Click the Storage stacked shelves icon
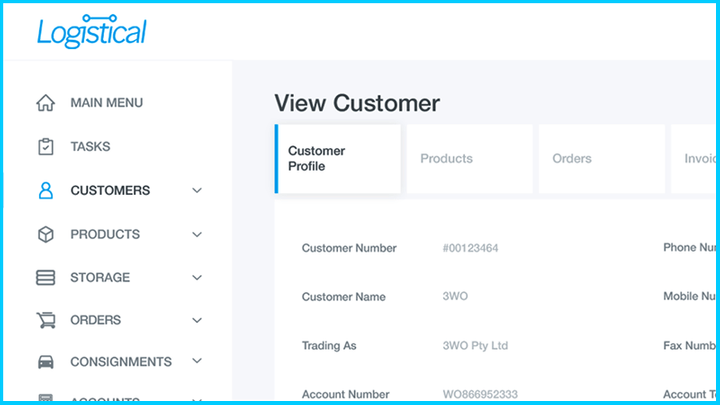The height and width of the screenshot is (405, 720). point(45,278)
